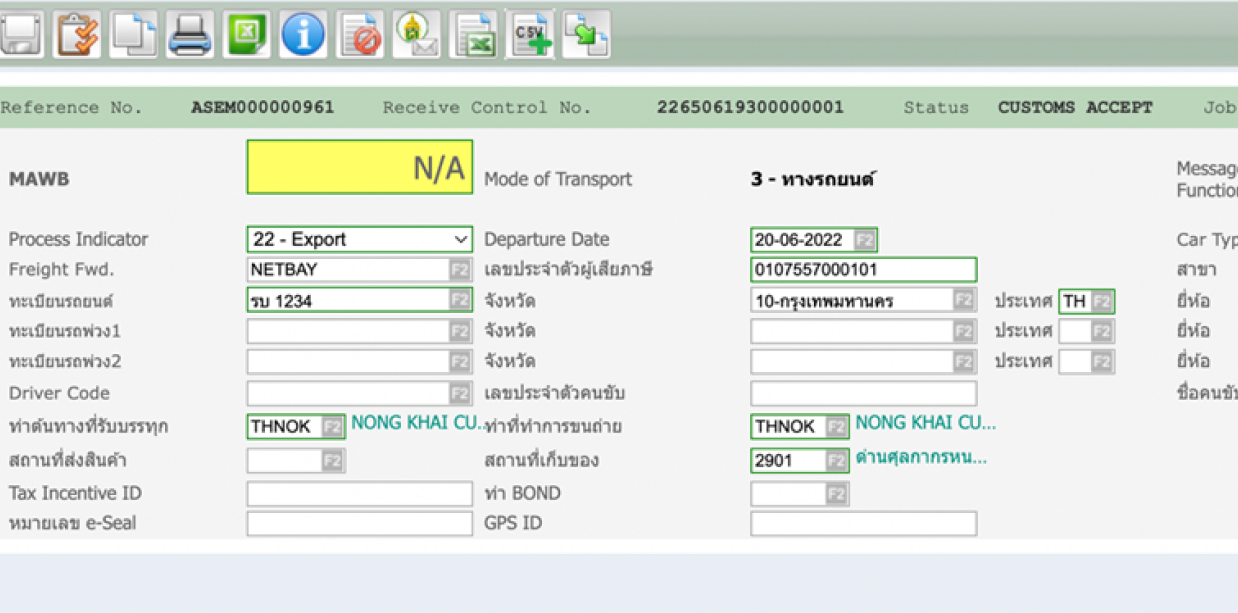Screen dimensions: 1238x613
Task: Open the blue information icon
Action: click(x=303, y=35)
